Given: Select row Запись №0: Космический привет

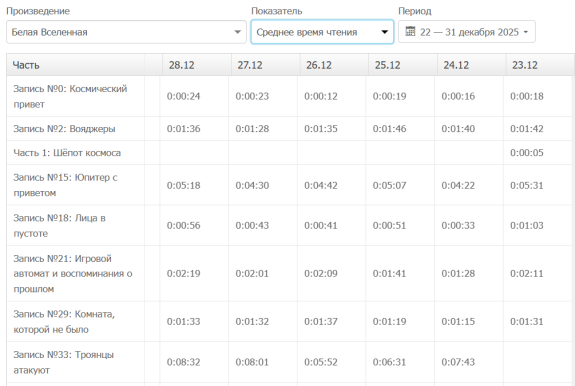Looking at the screenshot, I should coord(289,96).
